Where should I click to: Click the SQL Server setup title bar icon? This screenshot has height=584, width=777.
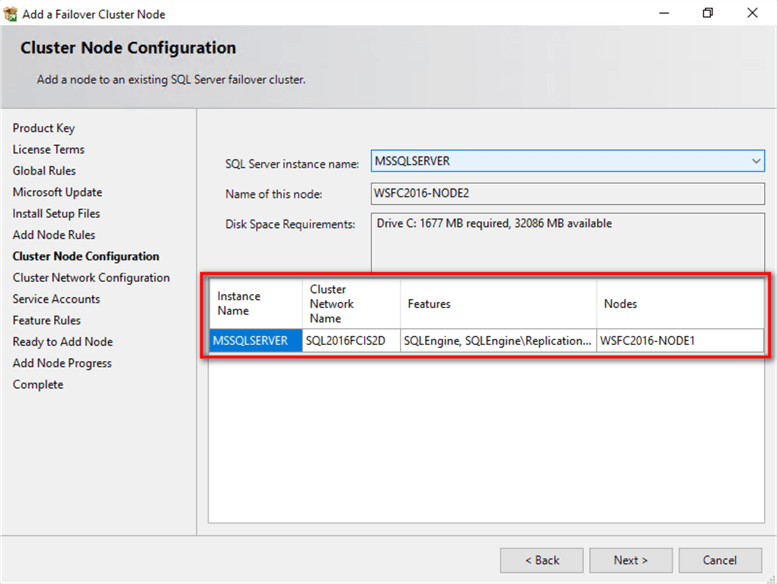[10, 14]
